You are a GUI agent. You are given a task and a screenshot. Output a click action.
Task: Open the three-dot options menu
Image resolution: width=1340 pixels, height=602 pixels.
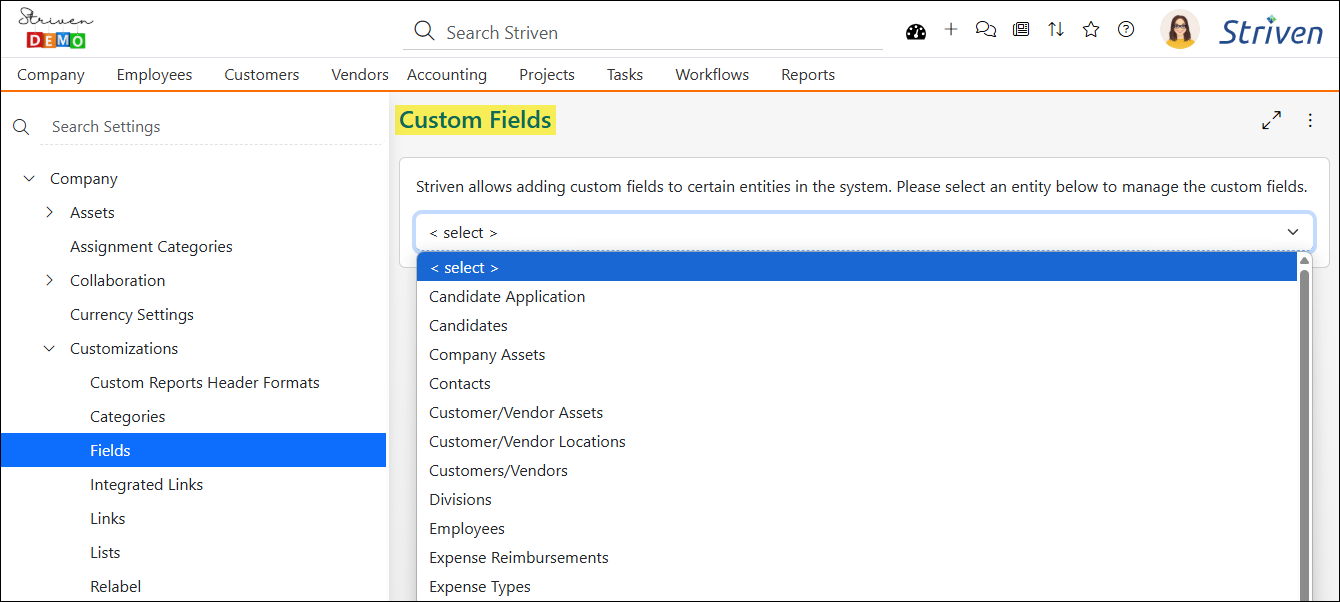(1310, 121)
